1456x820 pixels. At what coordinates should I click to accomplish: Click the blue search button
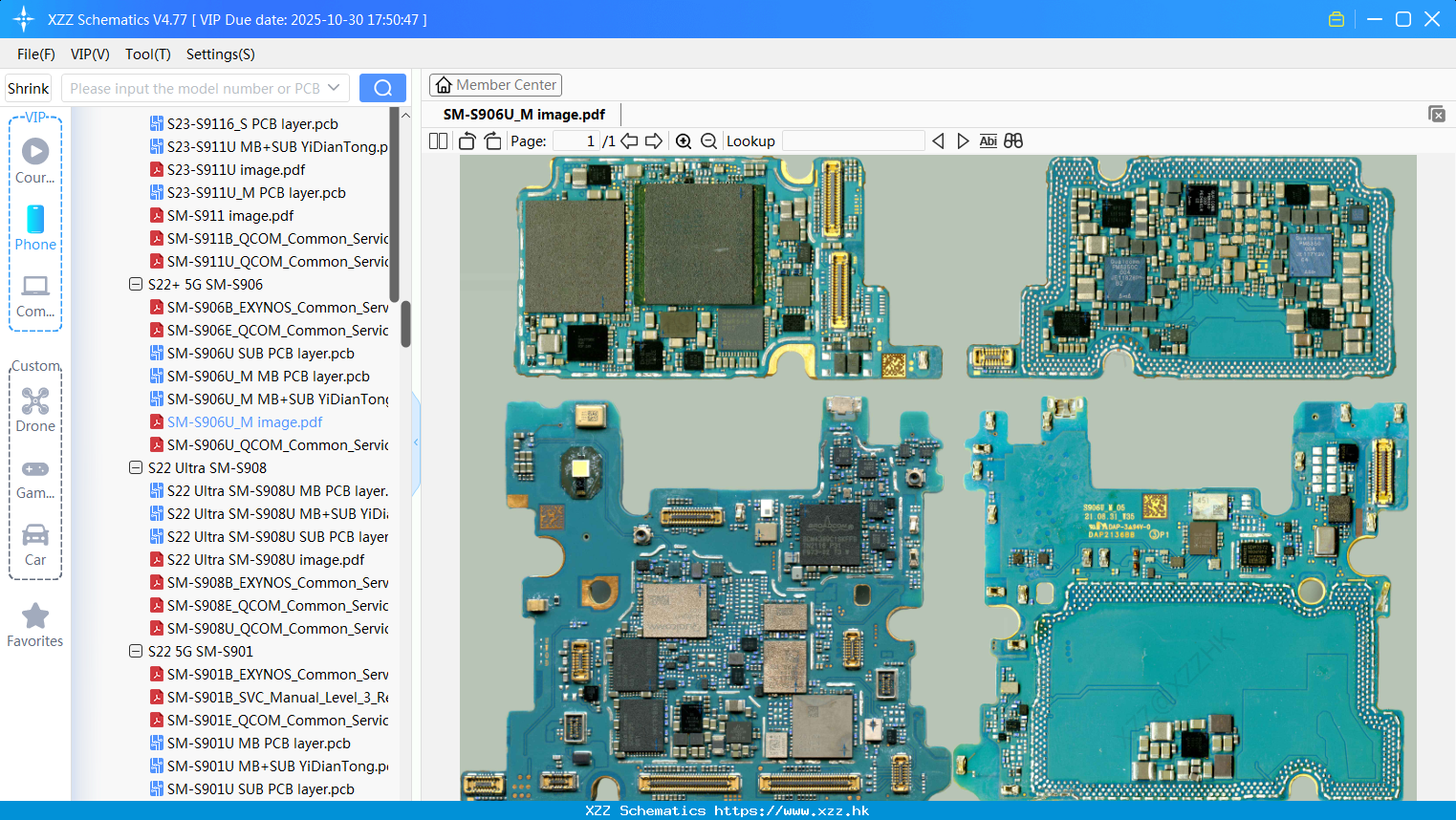coord(382,88)
